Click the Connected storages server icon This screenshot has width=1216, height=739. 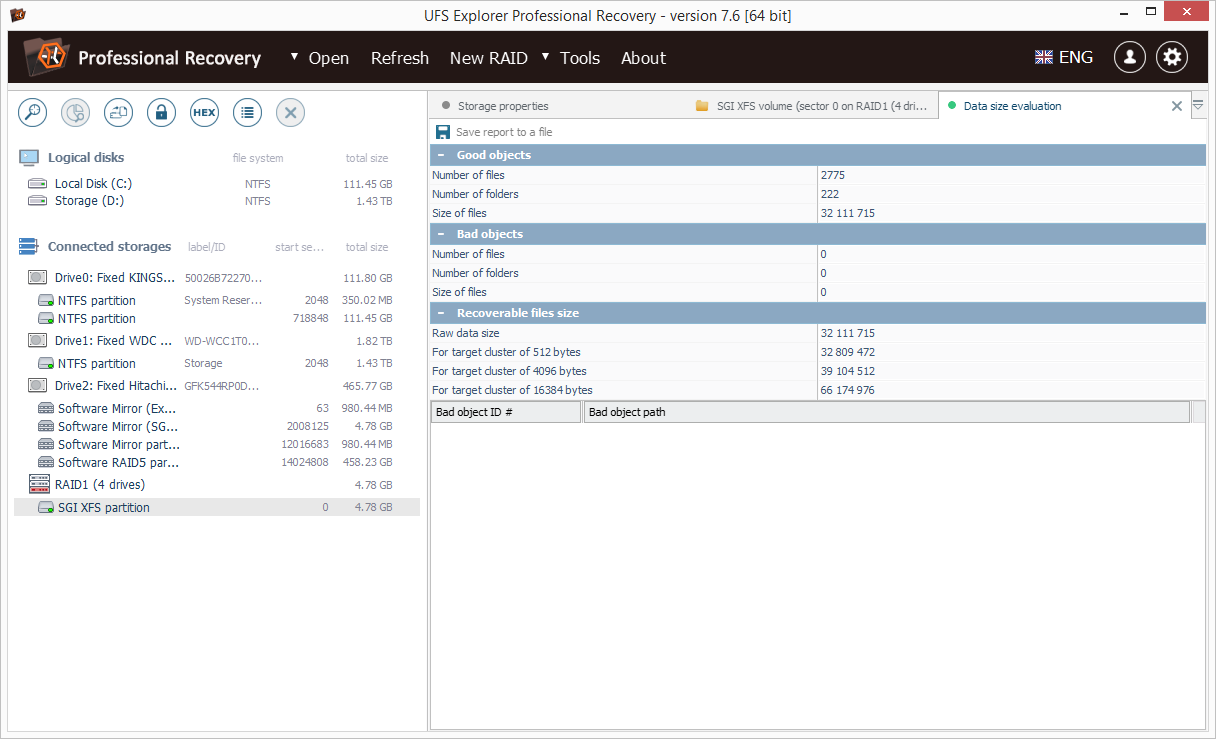[x=29, y=247]
